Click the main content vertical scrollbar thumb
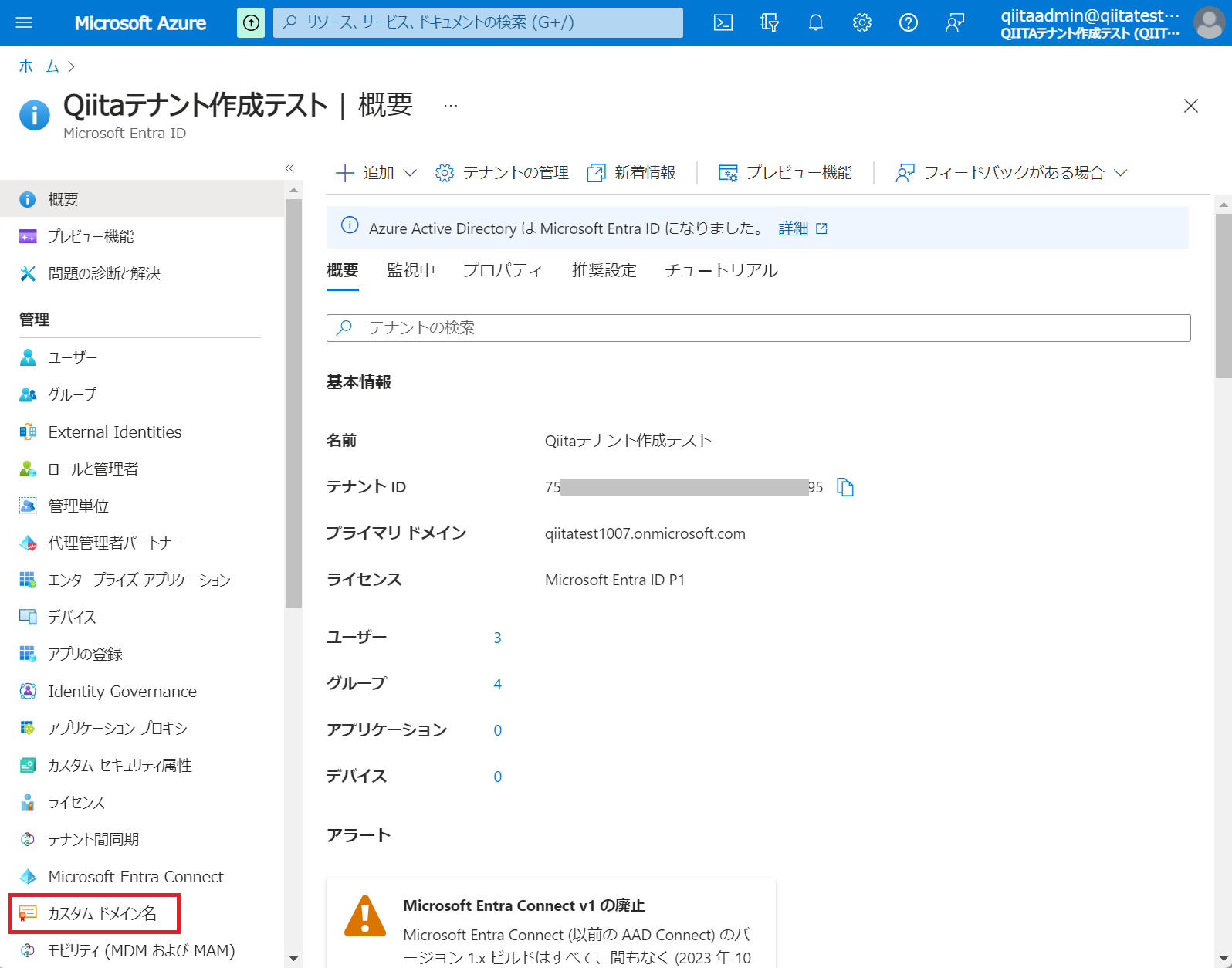The height and width of the screenshot is (968, 1232). 1224,296
